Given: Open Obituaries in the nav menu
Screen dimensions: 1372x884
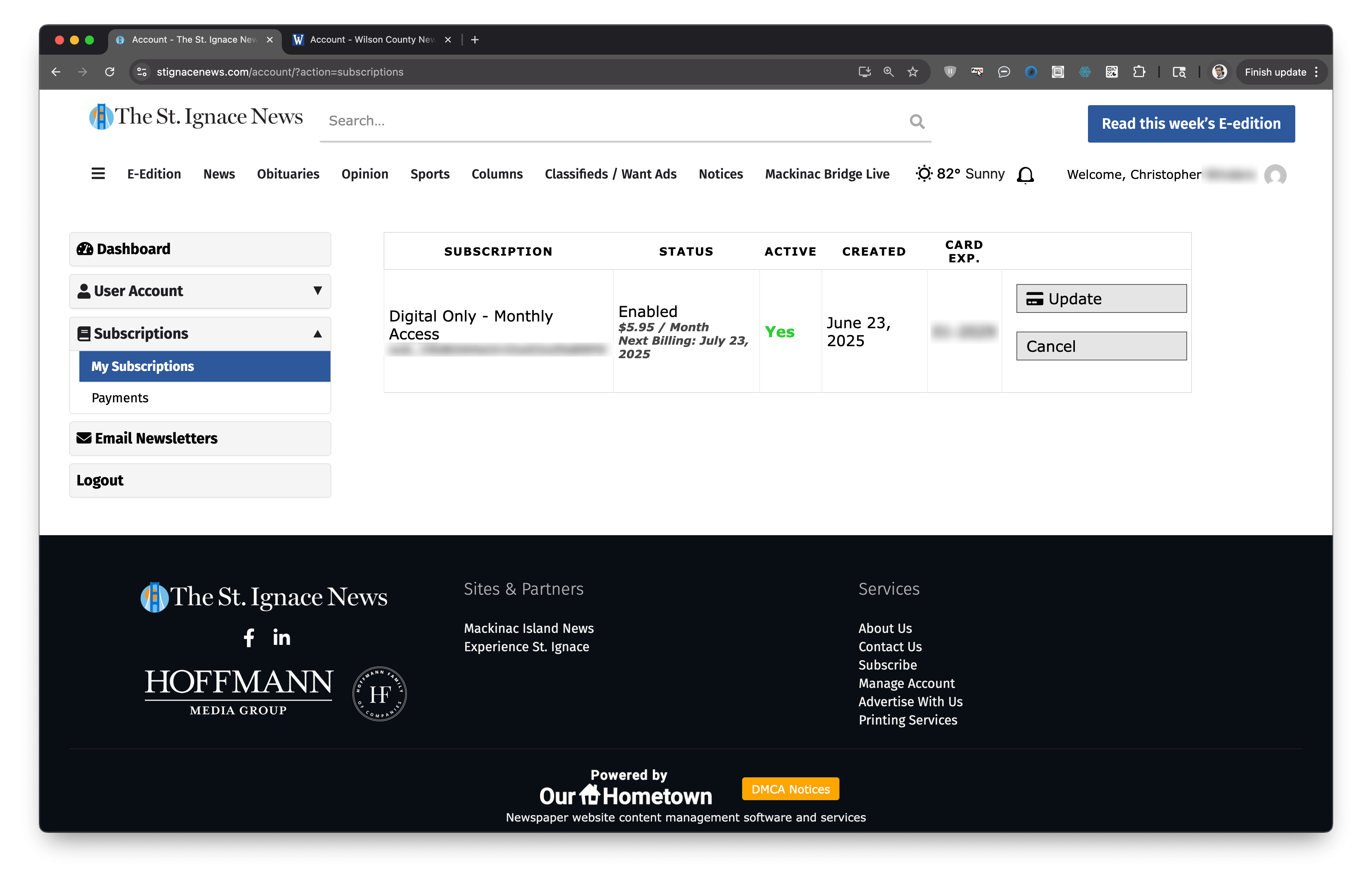Looking at the screenshot, I should [287, 174].
